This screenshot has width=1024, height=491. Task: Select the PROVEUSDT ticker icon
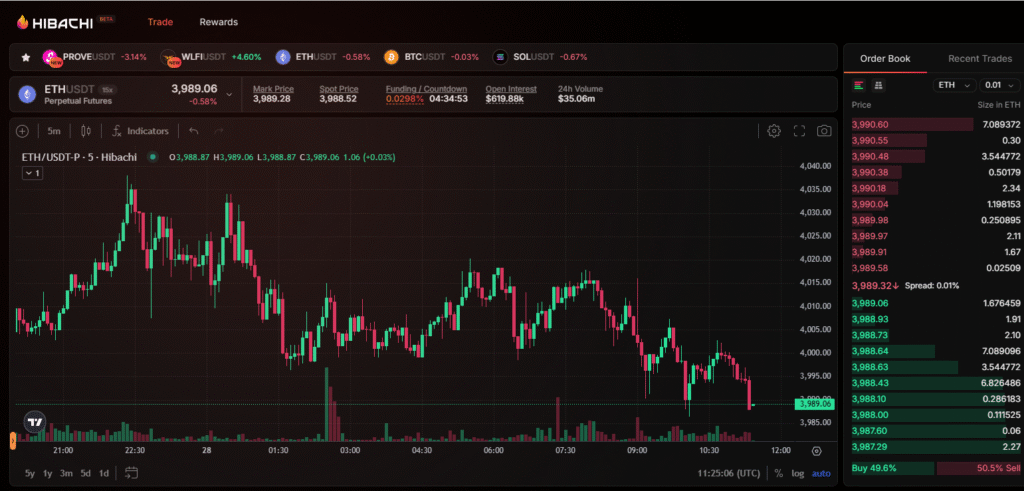coord(50,57)
